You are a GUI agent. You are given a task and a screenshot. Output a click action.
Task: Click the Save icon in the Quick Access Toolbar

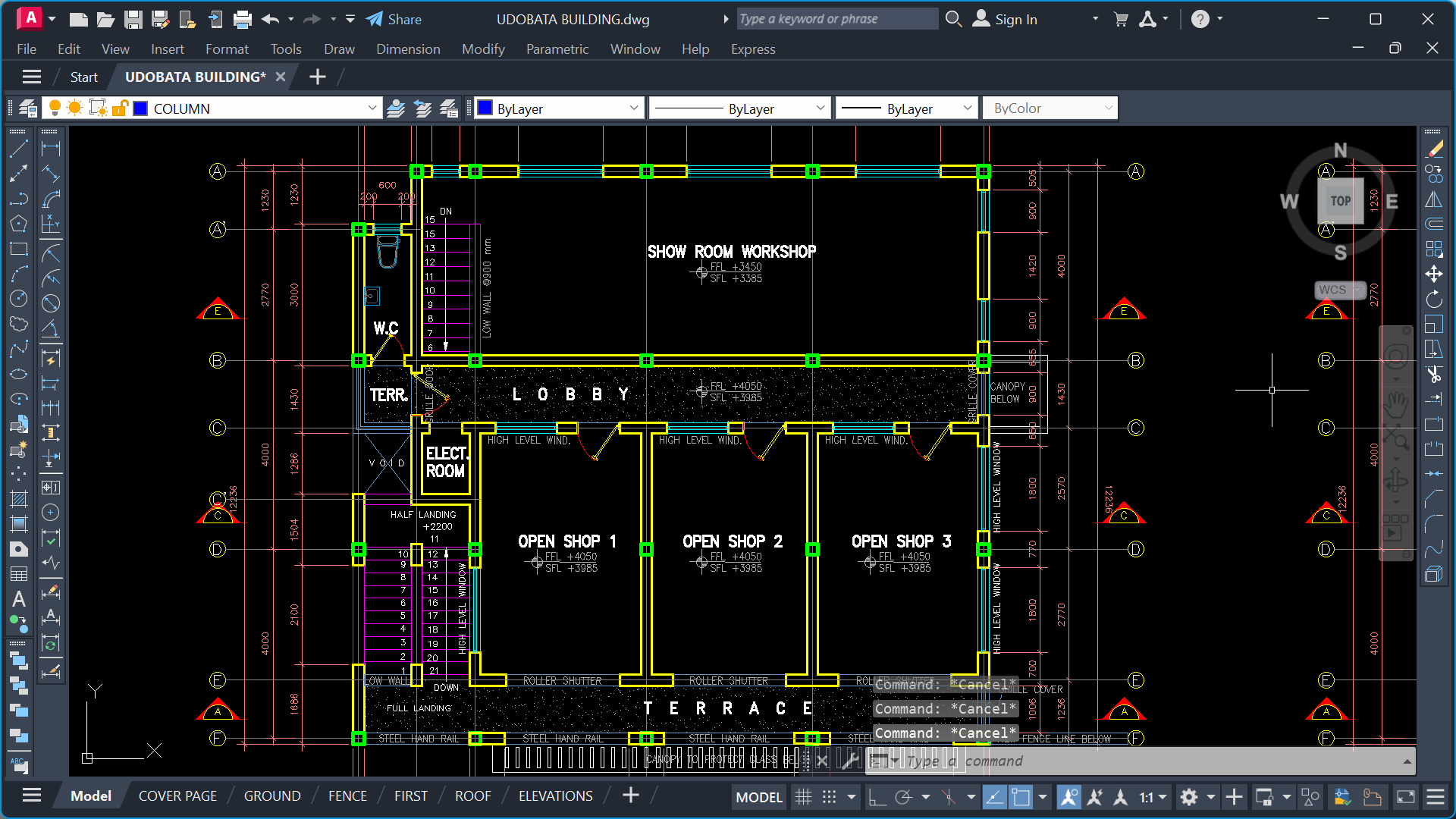(133, 19)
